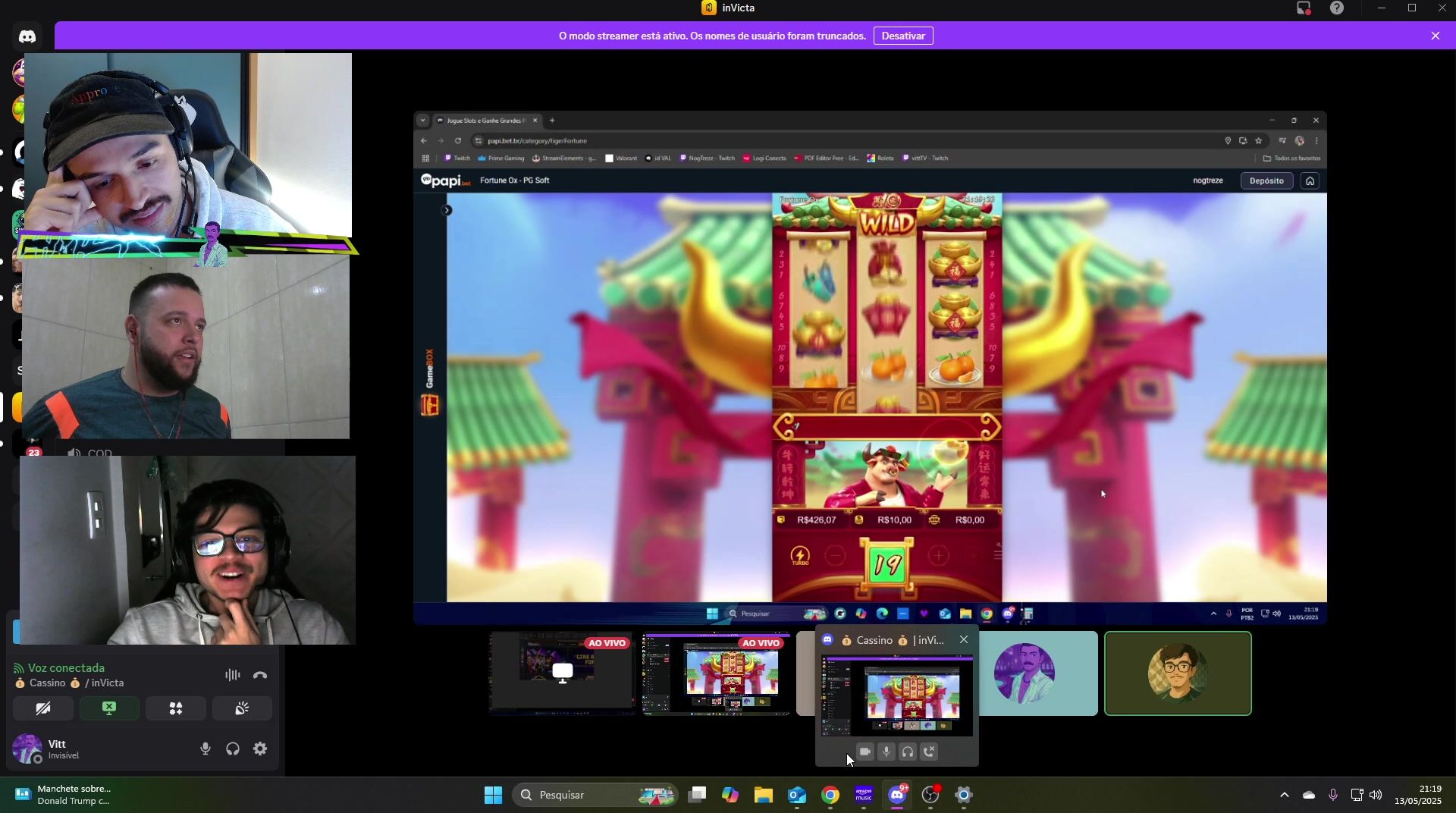
Task: Open the vittTV - Twitch bookmark
Action: pos(926,159)
